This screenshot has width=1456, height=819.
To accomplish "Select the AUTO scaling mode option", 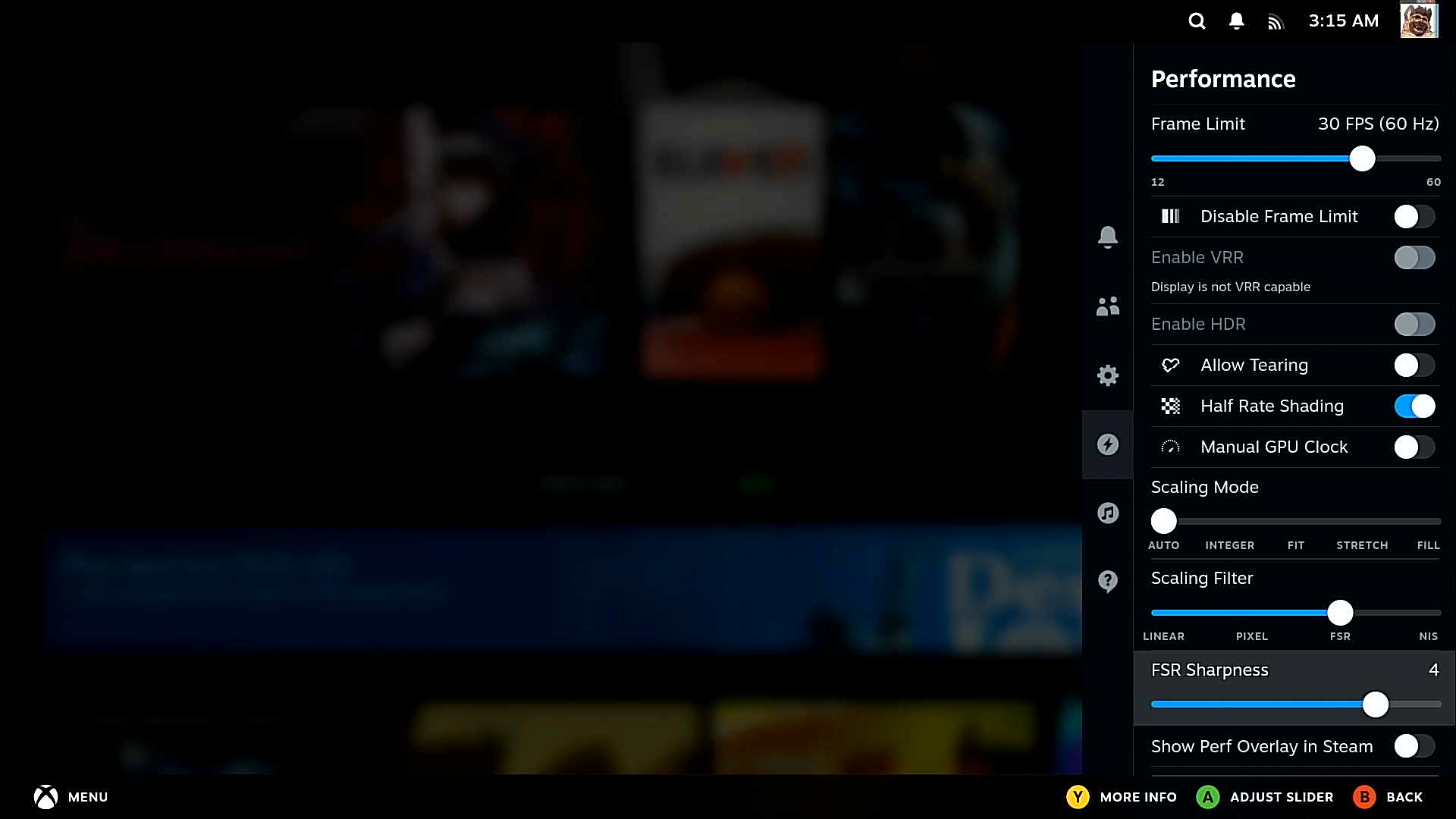I will (x=1163, y=520).
